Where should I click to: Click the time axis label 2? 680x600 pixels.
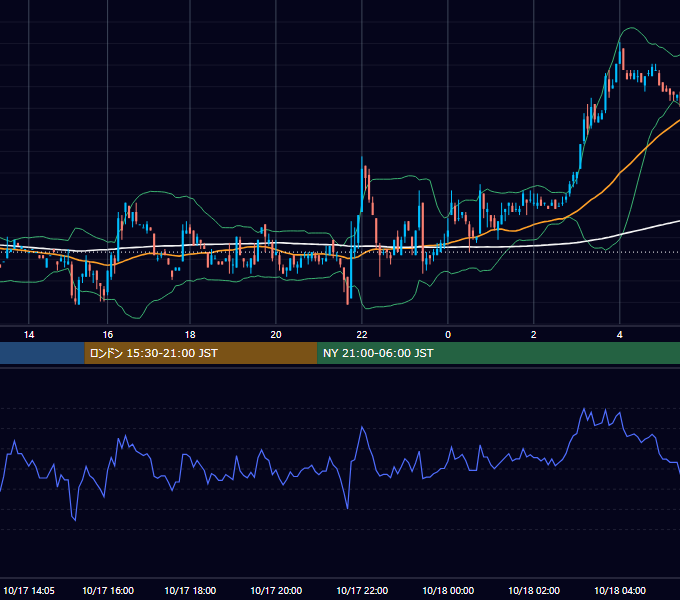(533, 335)
